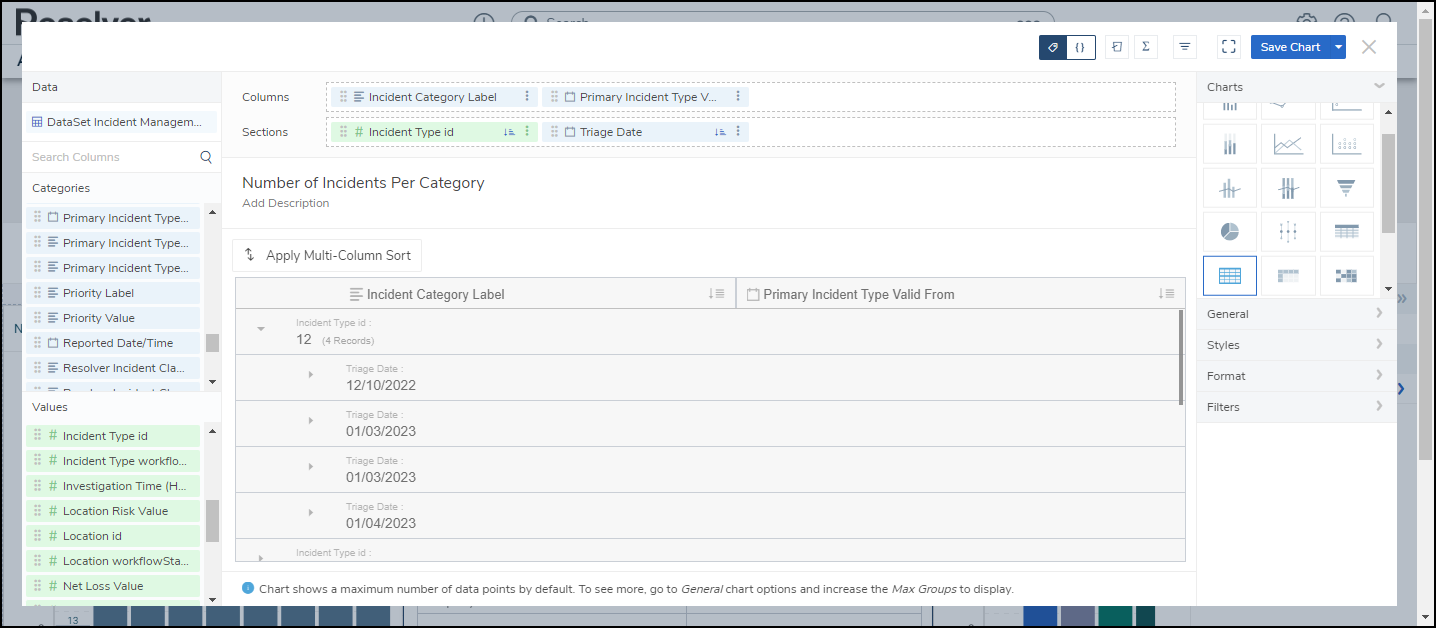Screen dimensions: 1436x628
Task: Sort the Primary Incident Type Valid From header
Action: 1166,294
